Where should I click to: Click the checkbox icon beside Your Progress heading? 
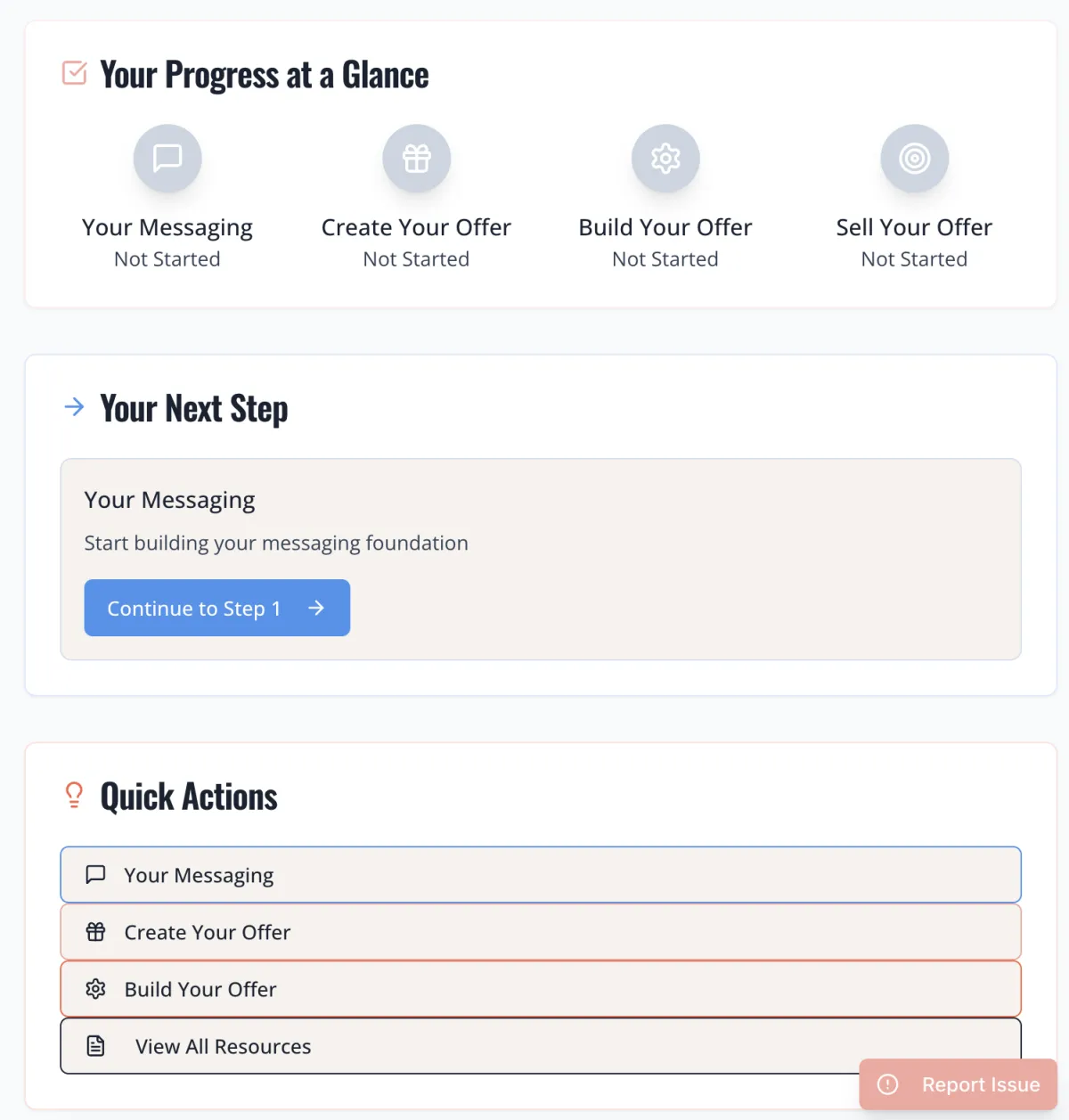(75, 73)
